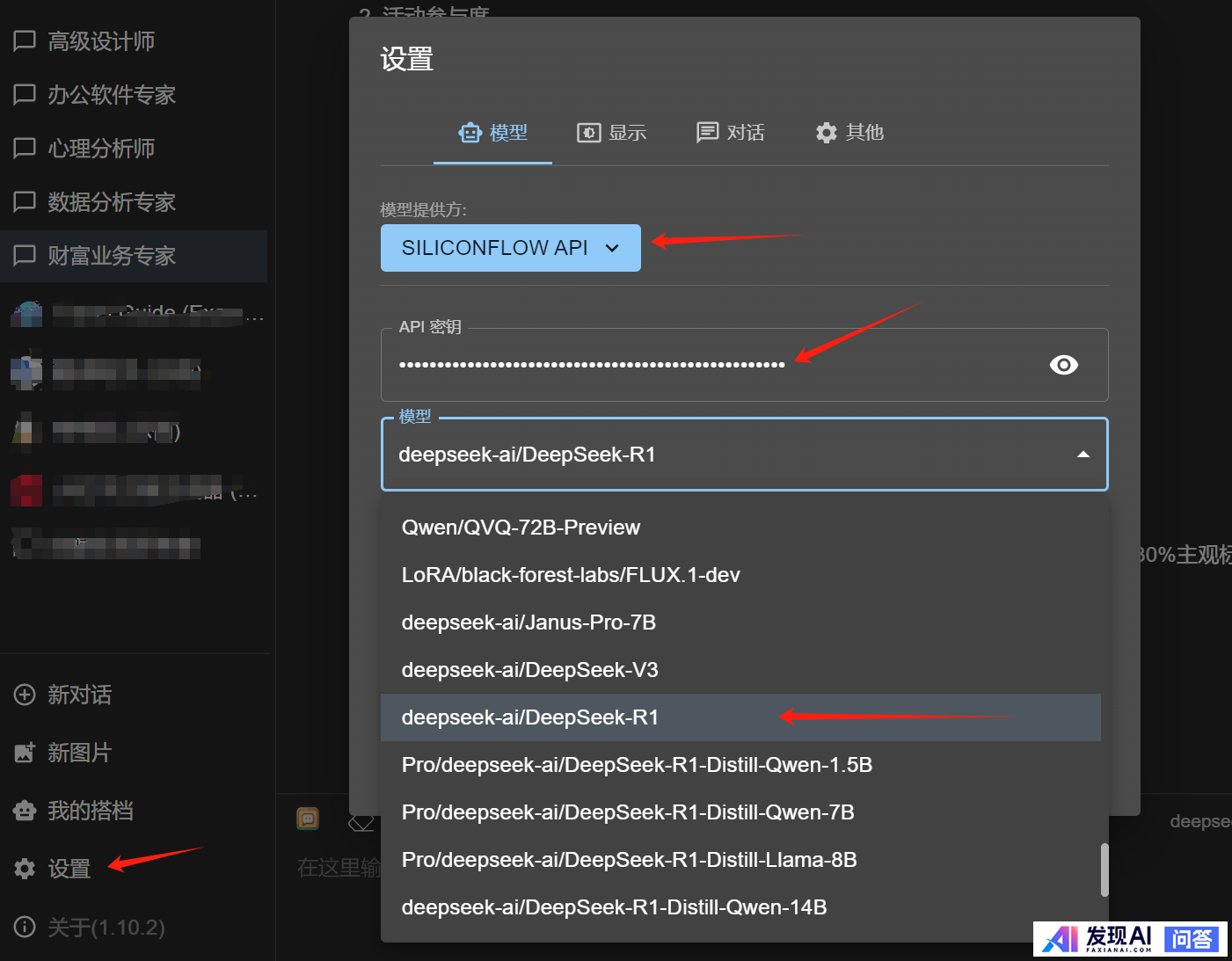1232x961 pixels.
Task: Open 办公软件专家 conversation
Action: click(134, 95)
